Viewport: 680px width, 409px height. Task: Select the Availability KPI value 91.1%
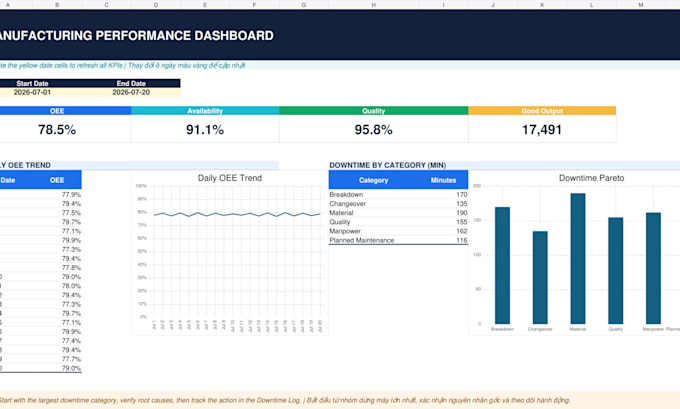205,130
